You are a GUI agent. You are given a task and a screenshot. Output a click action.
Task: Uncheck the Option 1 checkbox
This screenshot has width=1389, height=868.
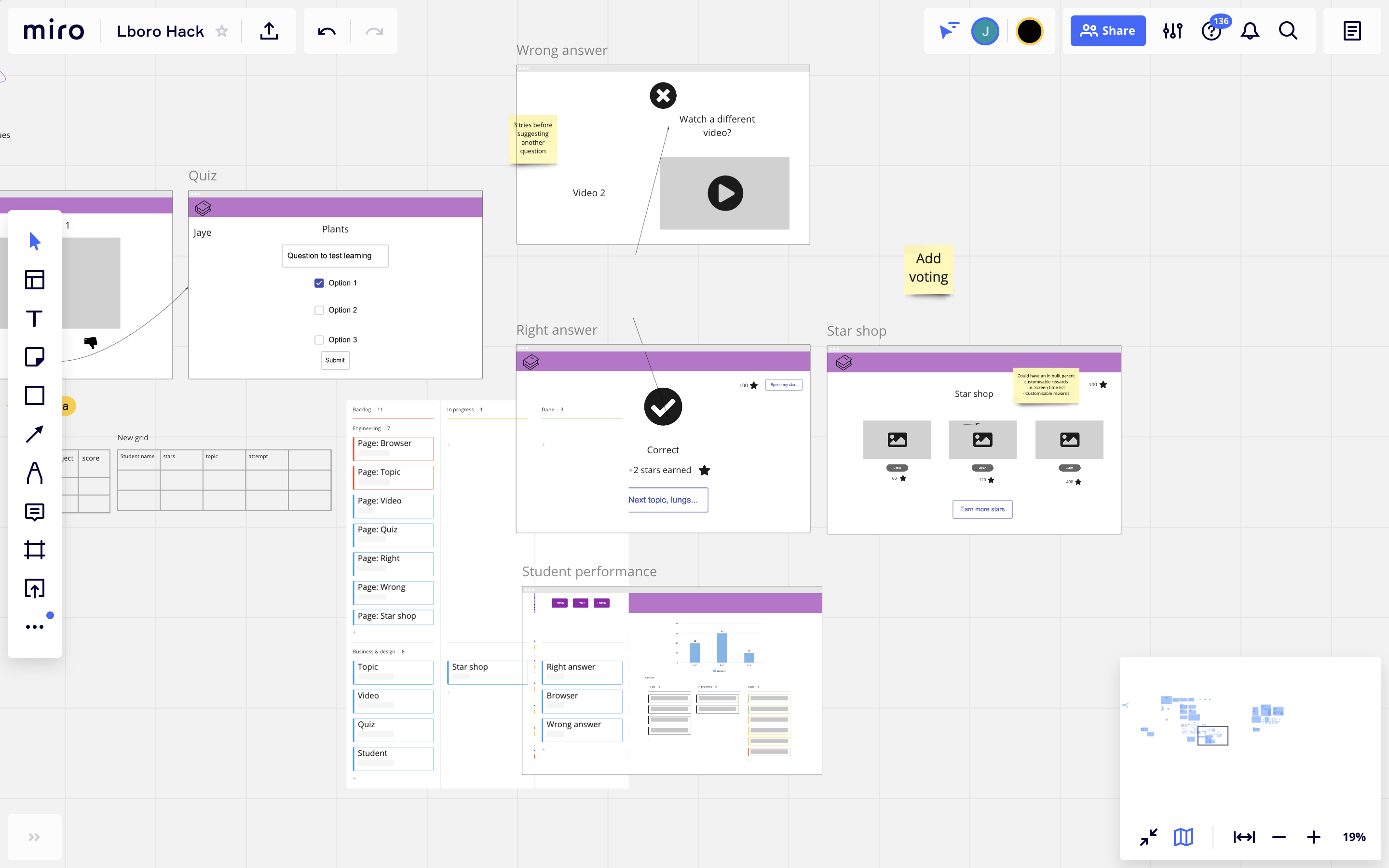click(x=319, y=283)
